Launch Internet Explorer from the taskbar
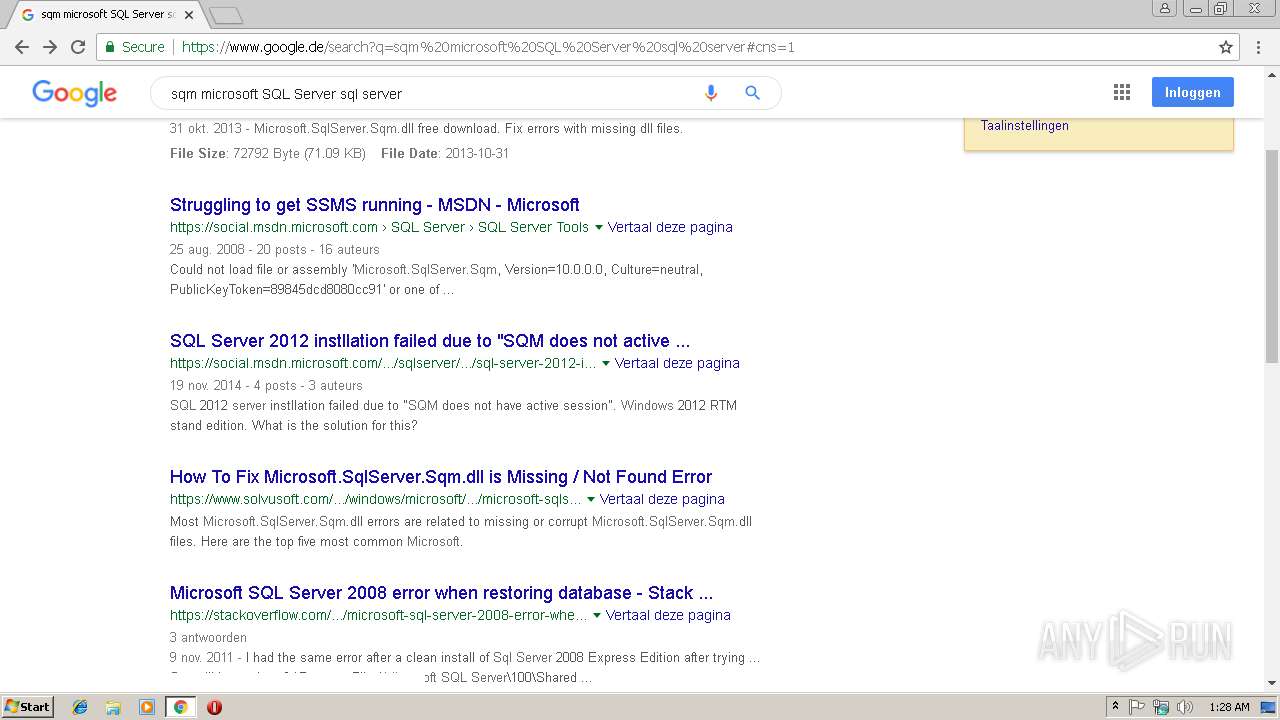Screen dimensions: 1280x720 (x=80, y=707)
